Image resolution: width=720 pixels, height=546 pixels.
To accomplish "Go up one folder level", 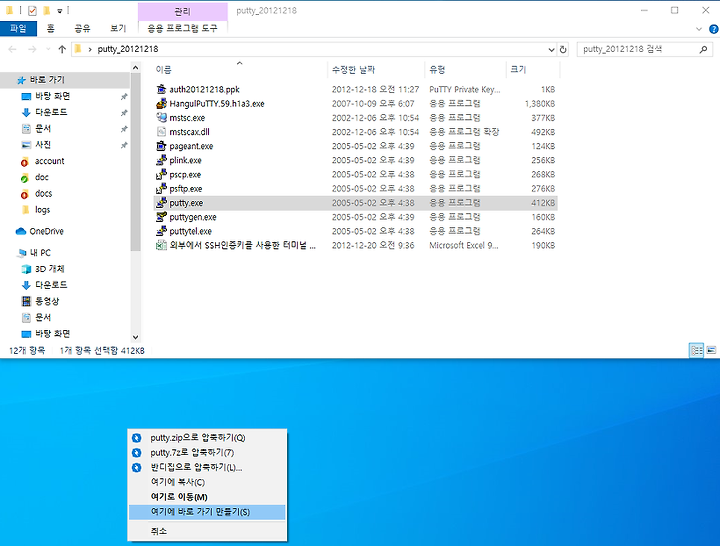I will click(x=62, y=49).
